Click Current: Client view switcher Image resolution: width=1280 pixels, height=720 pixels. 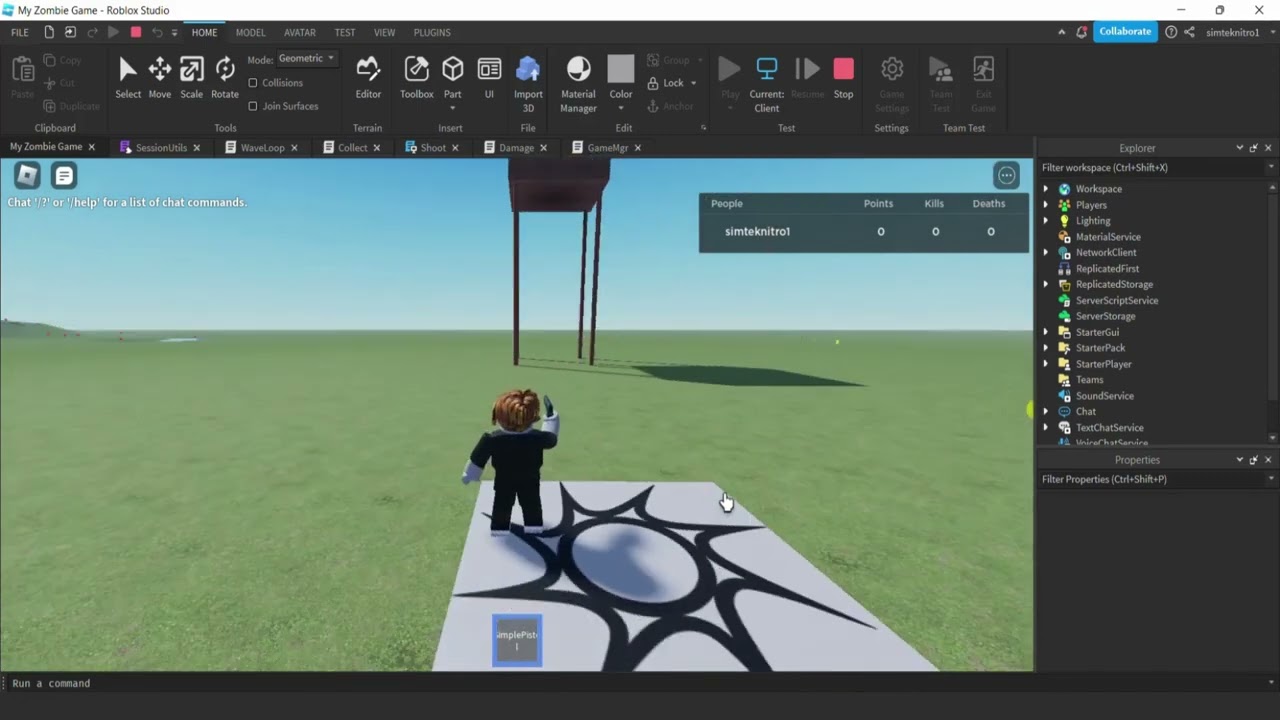tap(767, 84)
